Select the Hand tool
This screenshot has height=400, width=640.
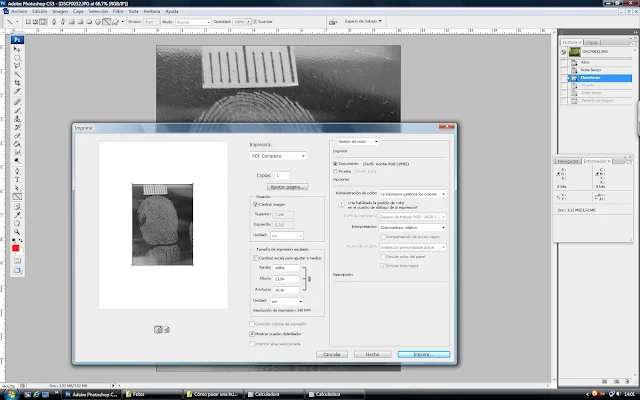point(17,224)
